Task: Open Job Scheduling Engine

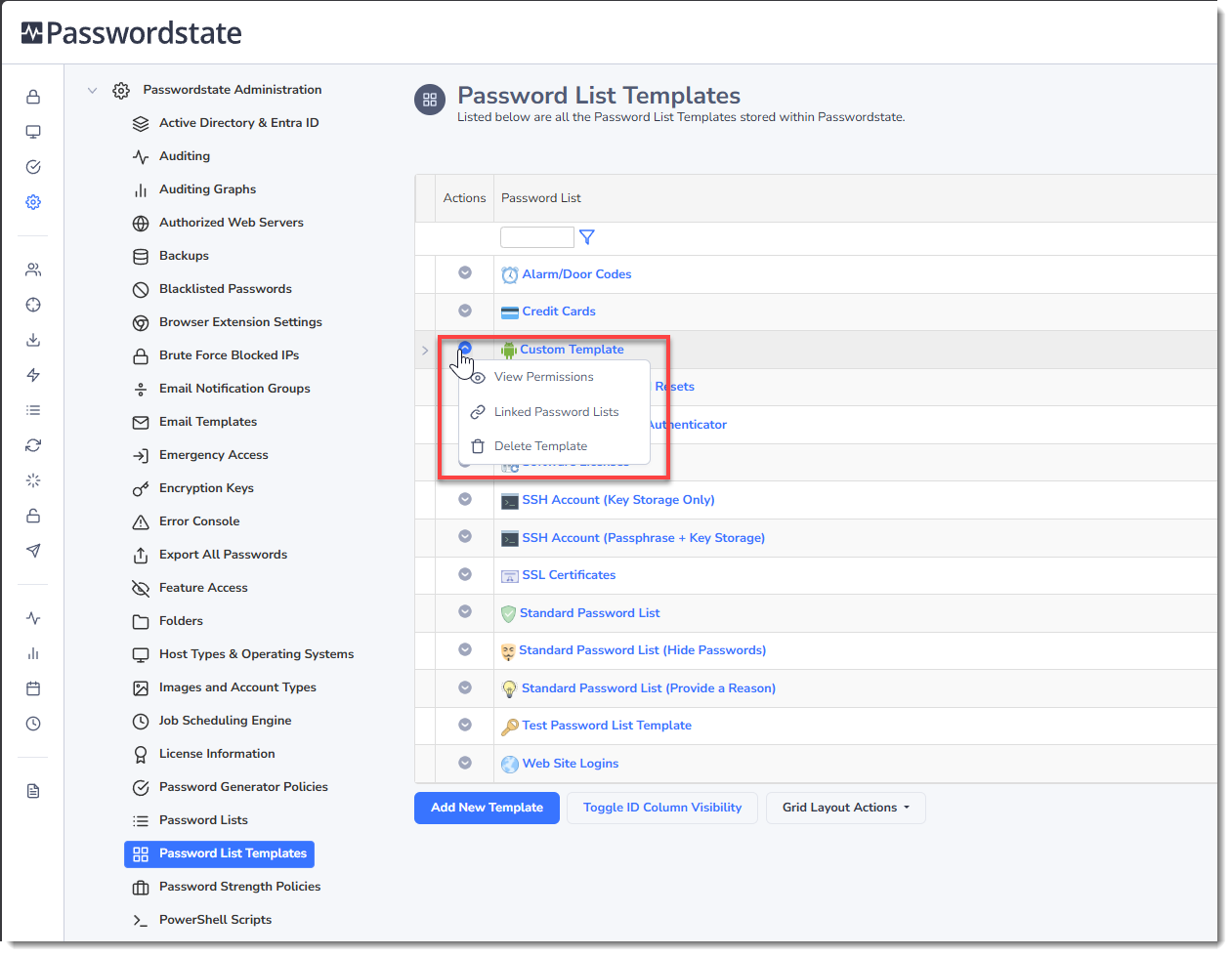Action: pos(226,721)
